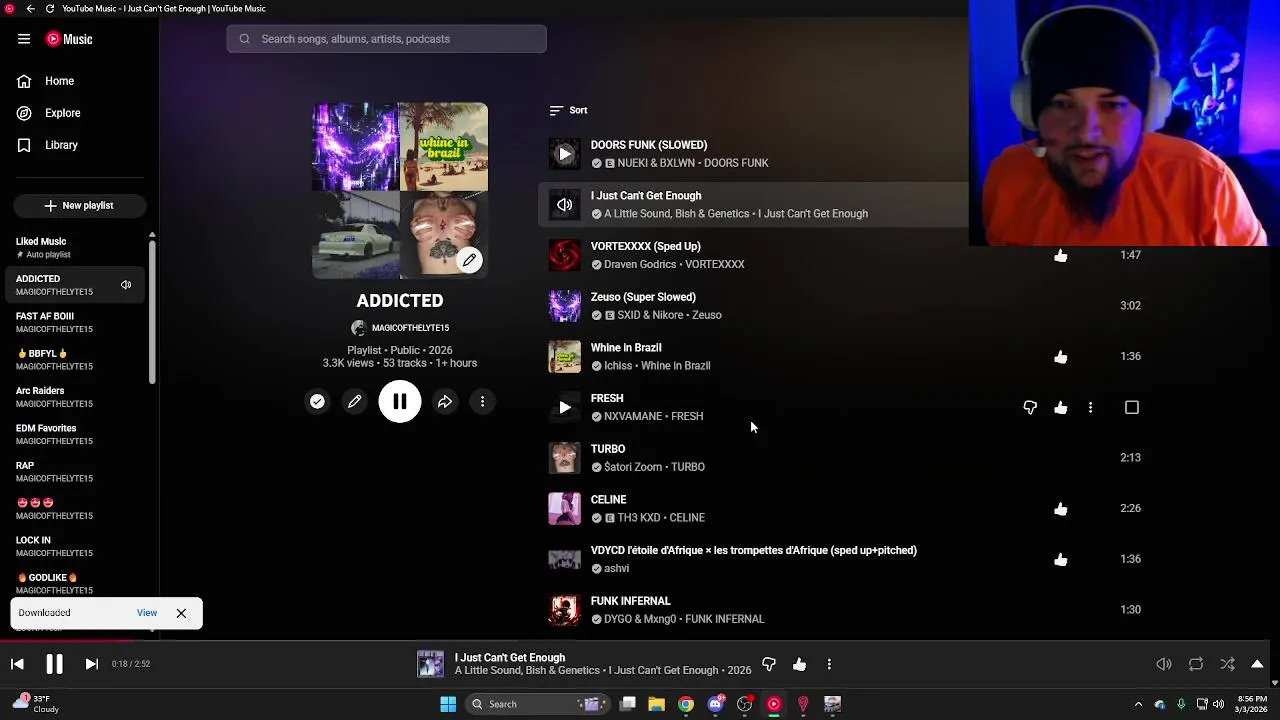Open the RAP playlist
Image resolution: width=1280 pixels, height=720 pixels.
(x=75, y=471)
